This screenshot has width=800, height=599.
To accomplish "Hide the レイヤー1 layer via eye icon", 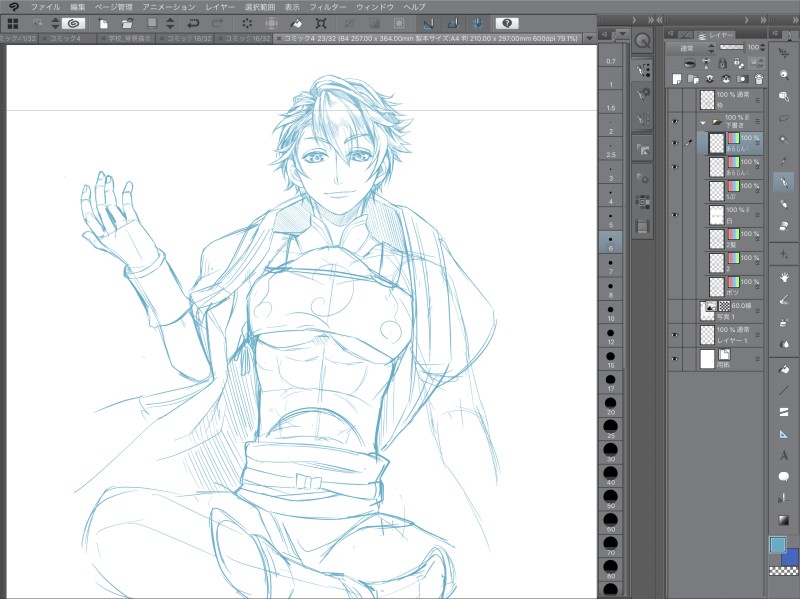I will coord(675,335).
